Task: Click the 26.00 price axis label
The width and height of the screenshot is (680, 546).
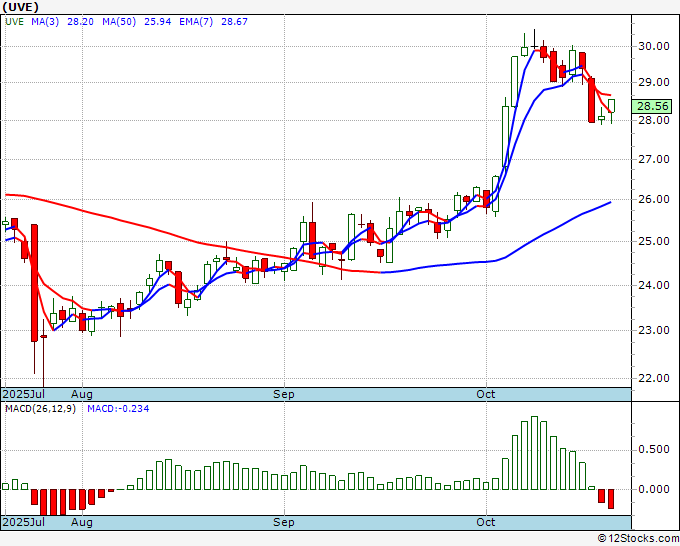Action: coord(654,199)
